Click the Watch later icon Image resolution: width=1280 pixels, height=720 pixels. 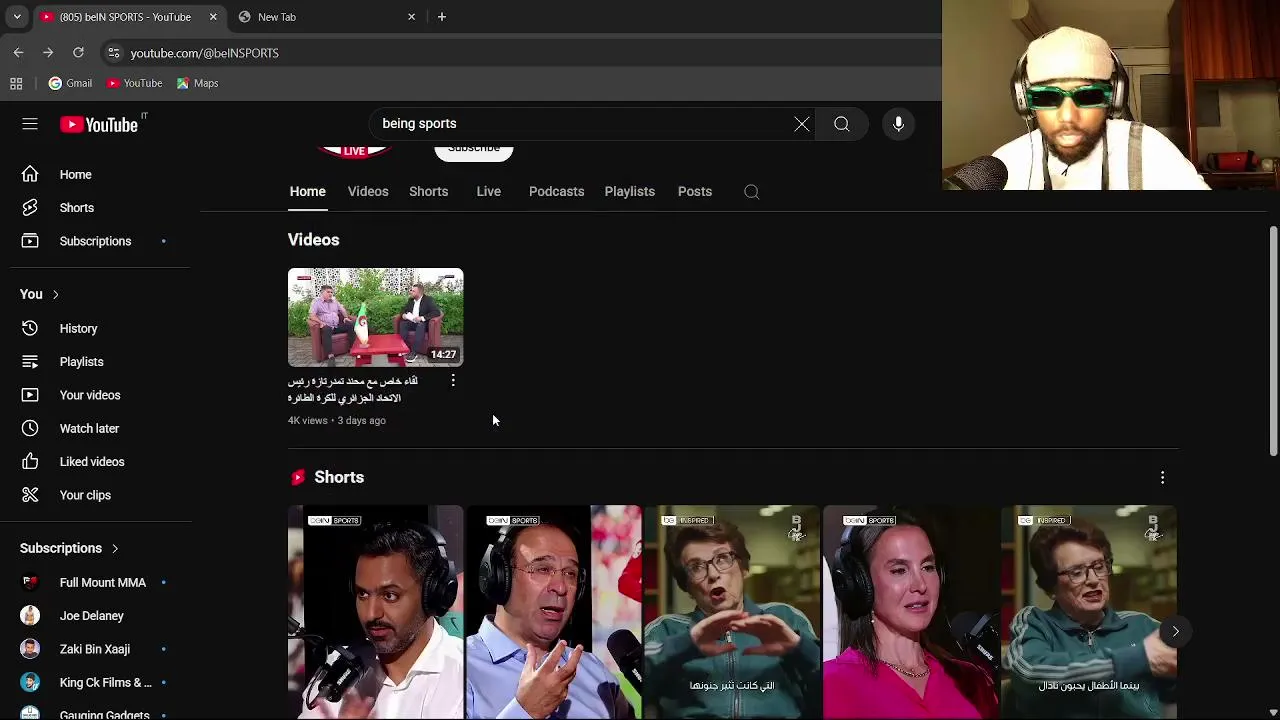point(30,428)
